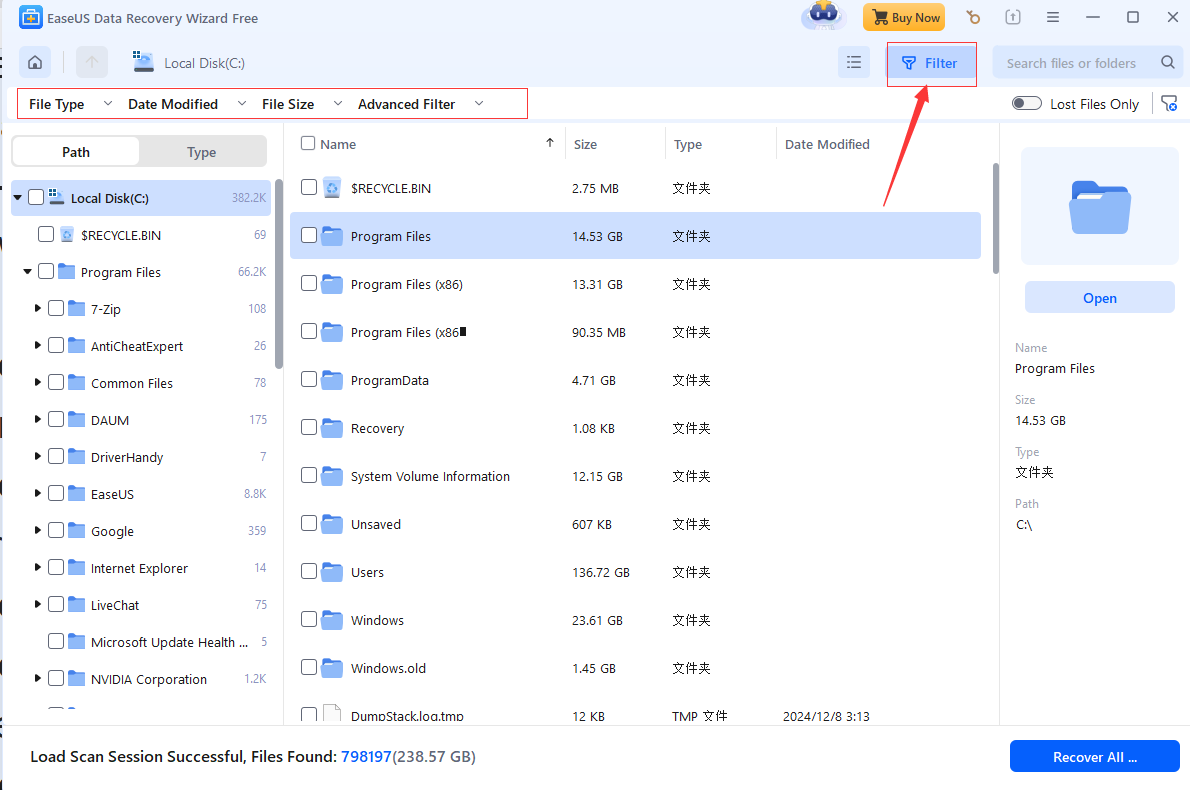1190x790 pixels.
Task: Click the Filter button
Action: [x=930, y=63]
